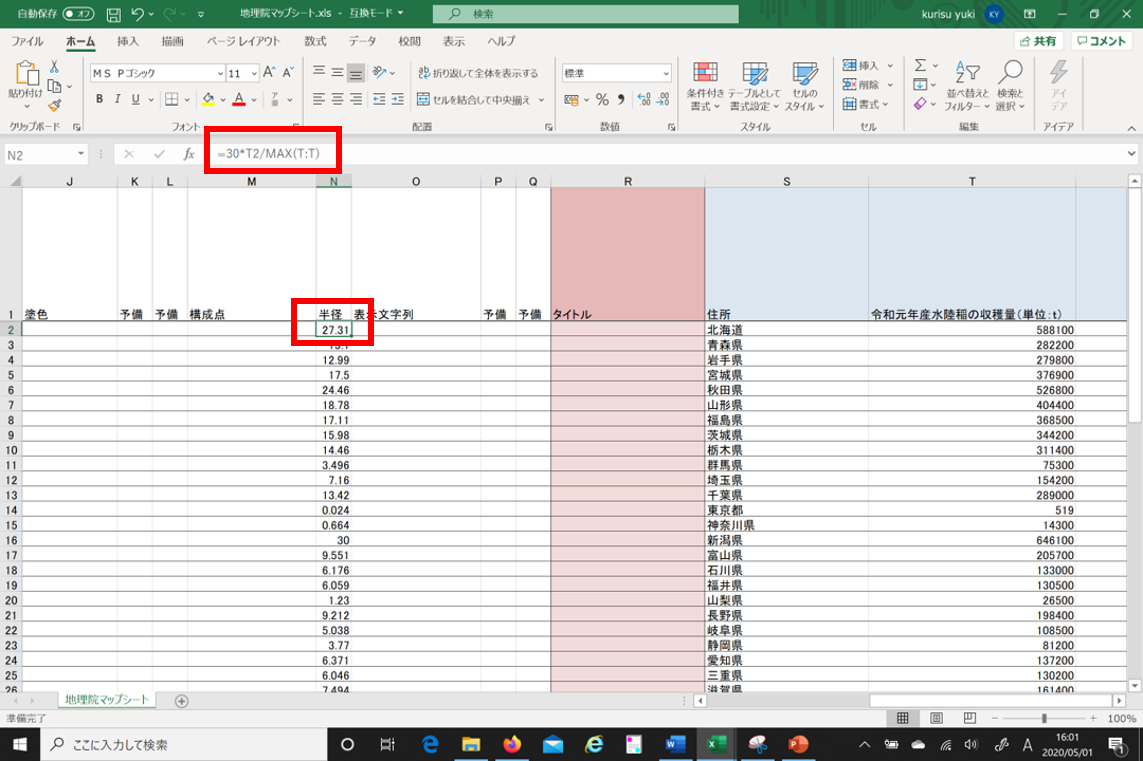The image size is (1143, 761).
Task: Click the 共有 share button
Action: pyautogui.click(x=1037, y=41)
